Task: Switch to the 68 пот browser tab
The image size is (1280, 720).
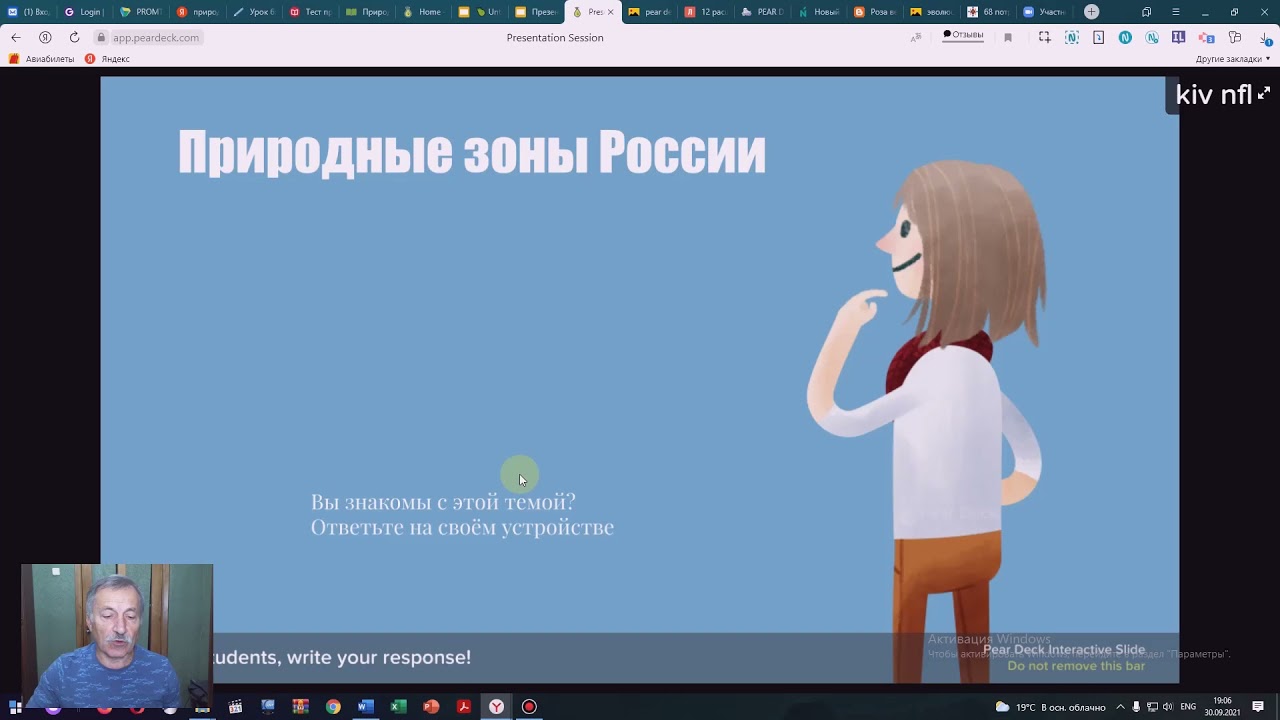Action: point(989,12)
